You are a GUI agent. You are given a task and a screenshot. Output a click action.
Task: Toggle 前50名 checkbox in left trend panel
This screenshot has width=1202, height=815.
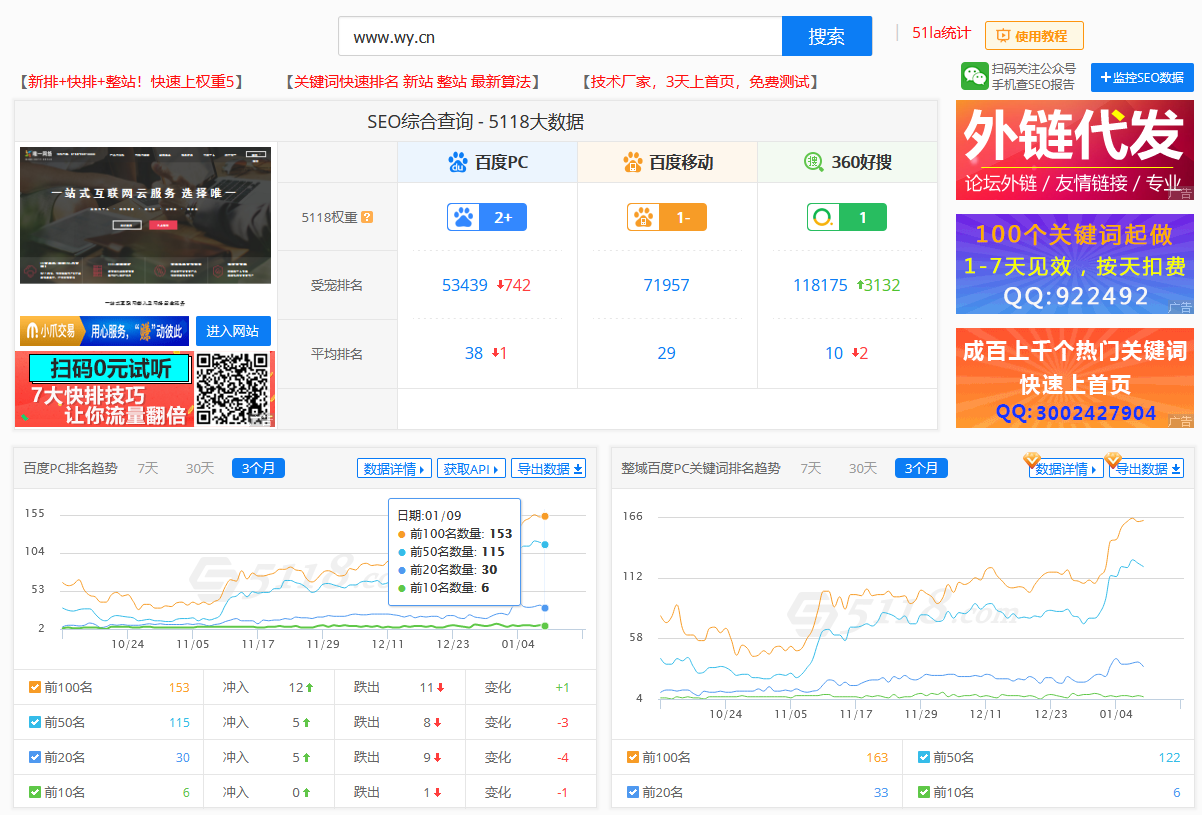pos(35,722)
